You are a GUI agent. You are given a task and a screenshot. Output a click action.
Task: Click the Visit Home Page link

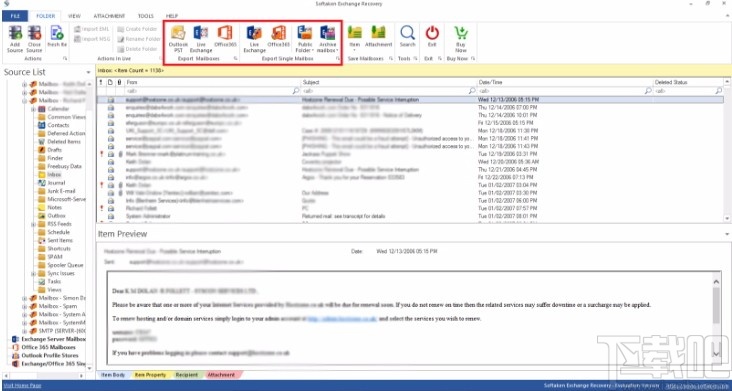click(22, 385)
